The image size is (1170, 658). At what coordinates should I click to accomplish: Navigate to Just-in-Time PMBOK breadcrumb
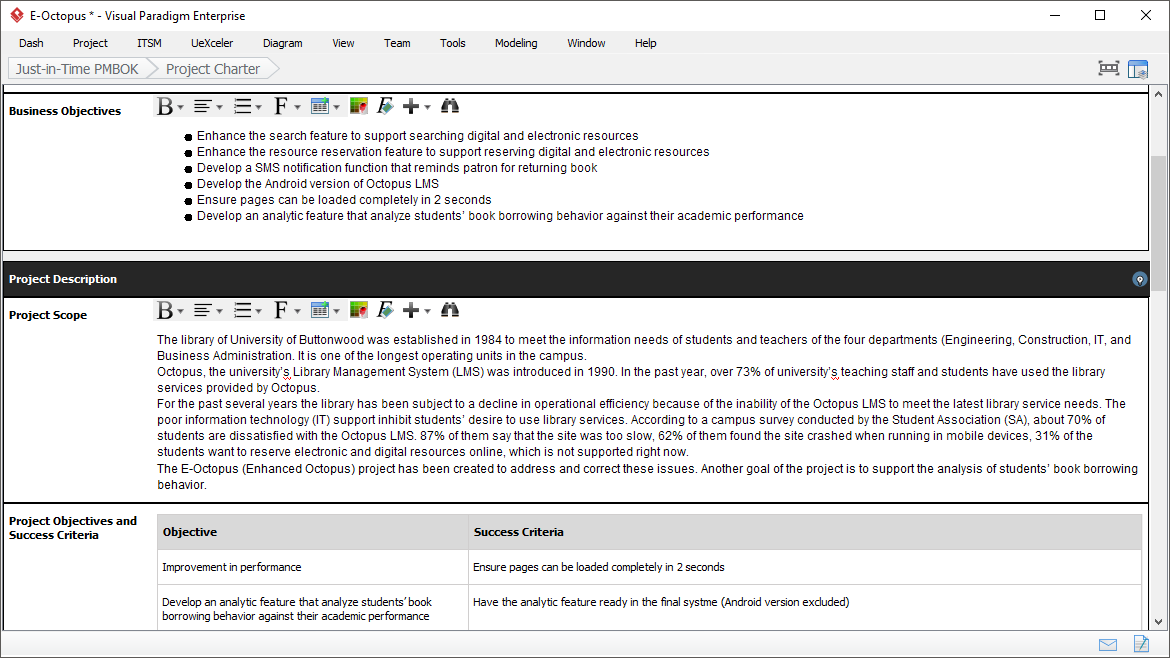tap(75, 68)
